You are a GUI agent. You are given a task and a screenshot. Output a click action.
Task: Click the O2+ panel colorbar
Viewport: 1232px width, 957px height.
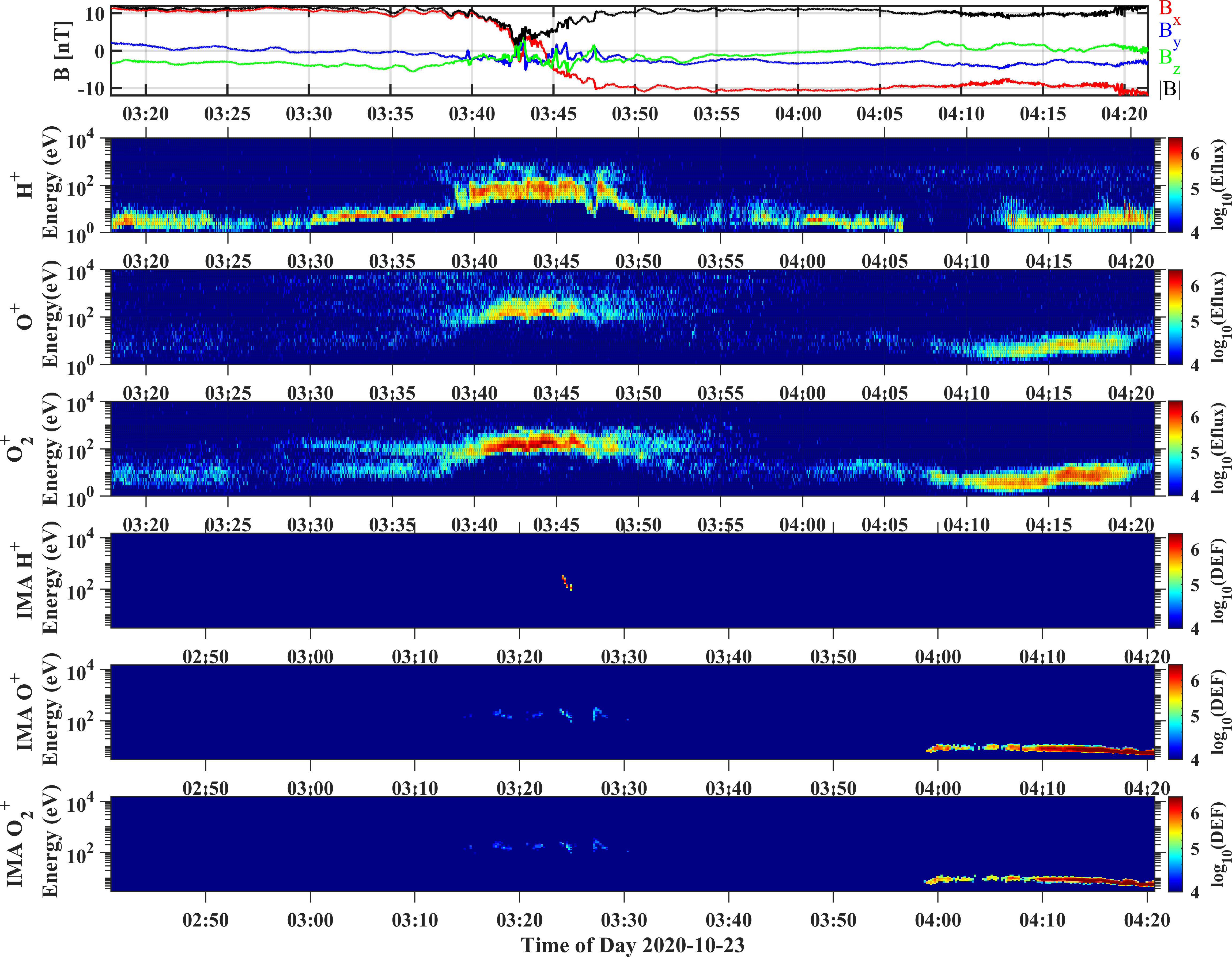(x=1175, y=448)
